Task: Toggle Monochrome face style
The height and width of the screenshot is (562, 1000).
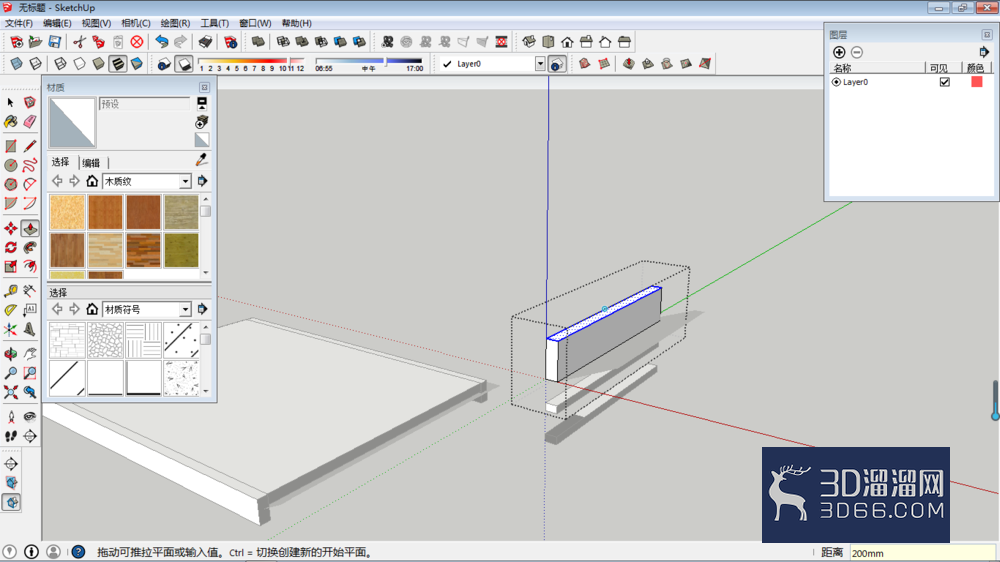Action: (x=136, y=64)
